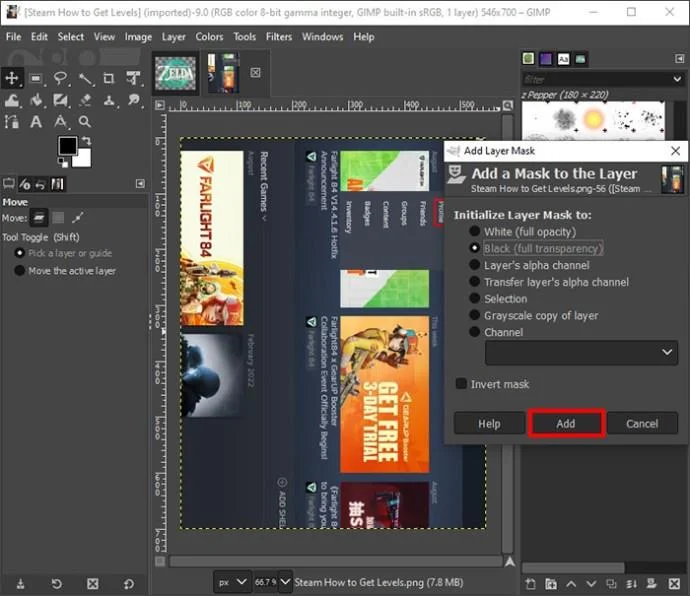Select the Move tool in toolbox
690x596 pixels.
click(11, 78)
